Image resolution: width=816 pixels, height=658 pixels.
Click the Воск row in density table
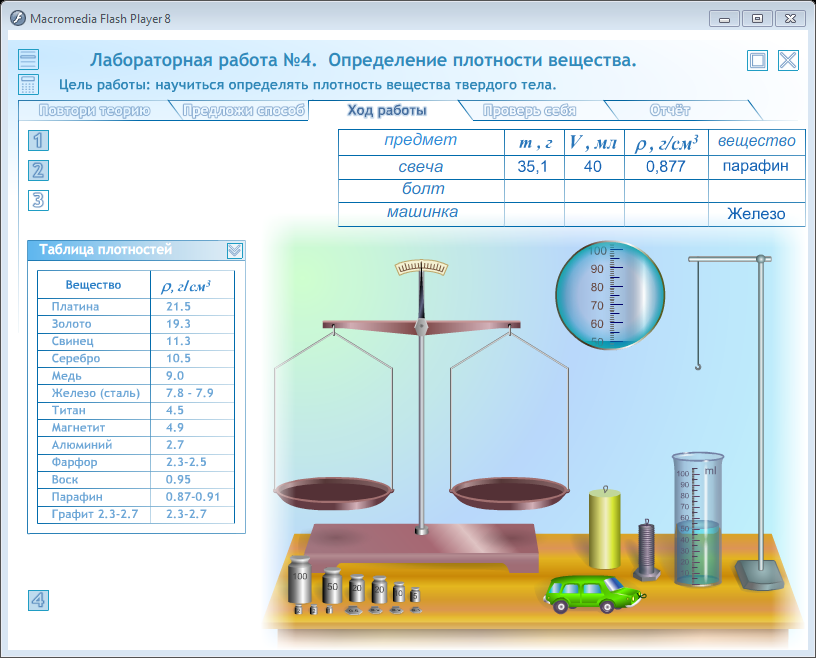pos(136,479)
